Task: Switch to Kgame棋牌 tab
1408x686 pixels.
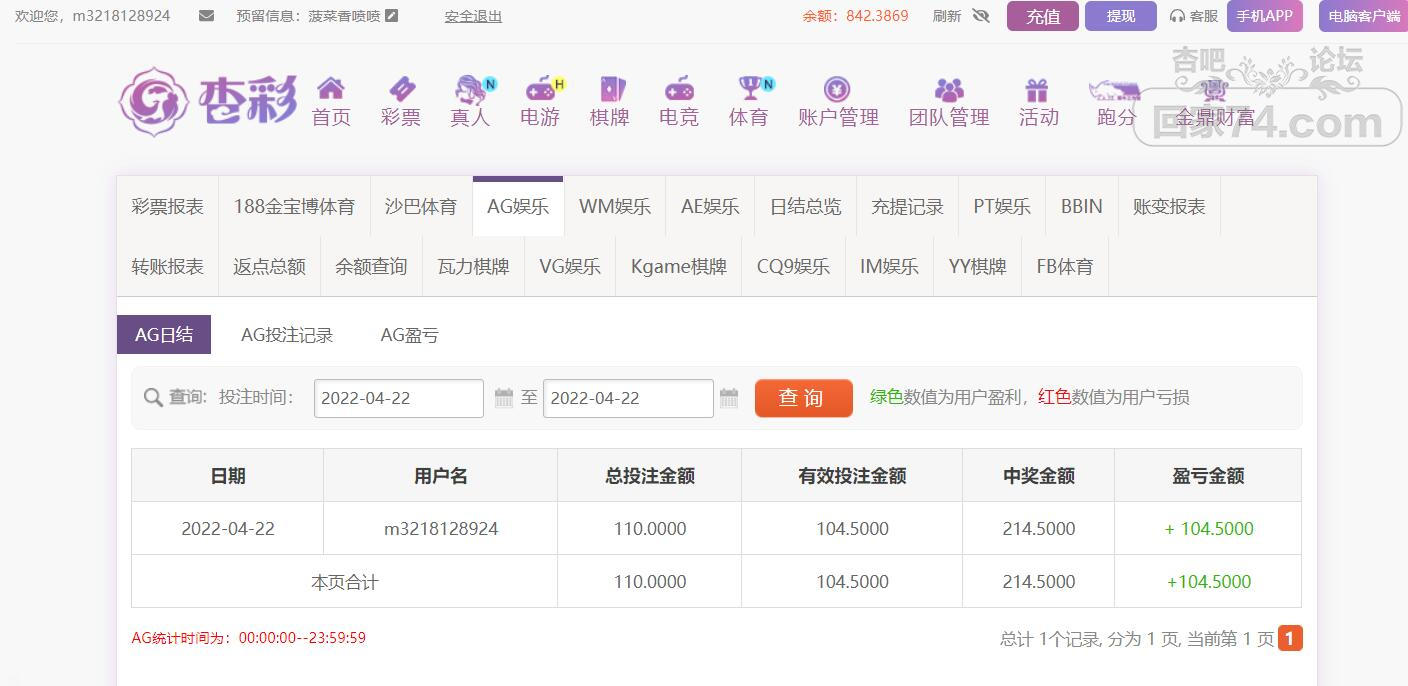Action: coord(679,267)
